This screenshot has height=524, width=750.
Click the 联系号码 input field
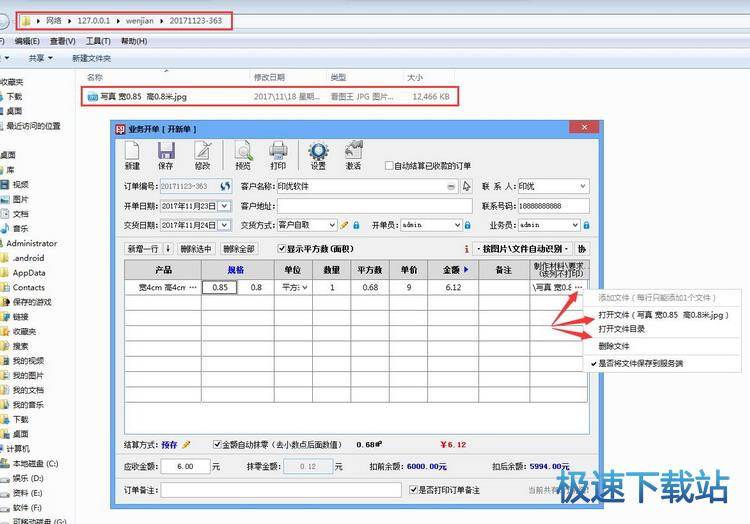[553, 206]
